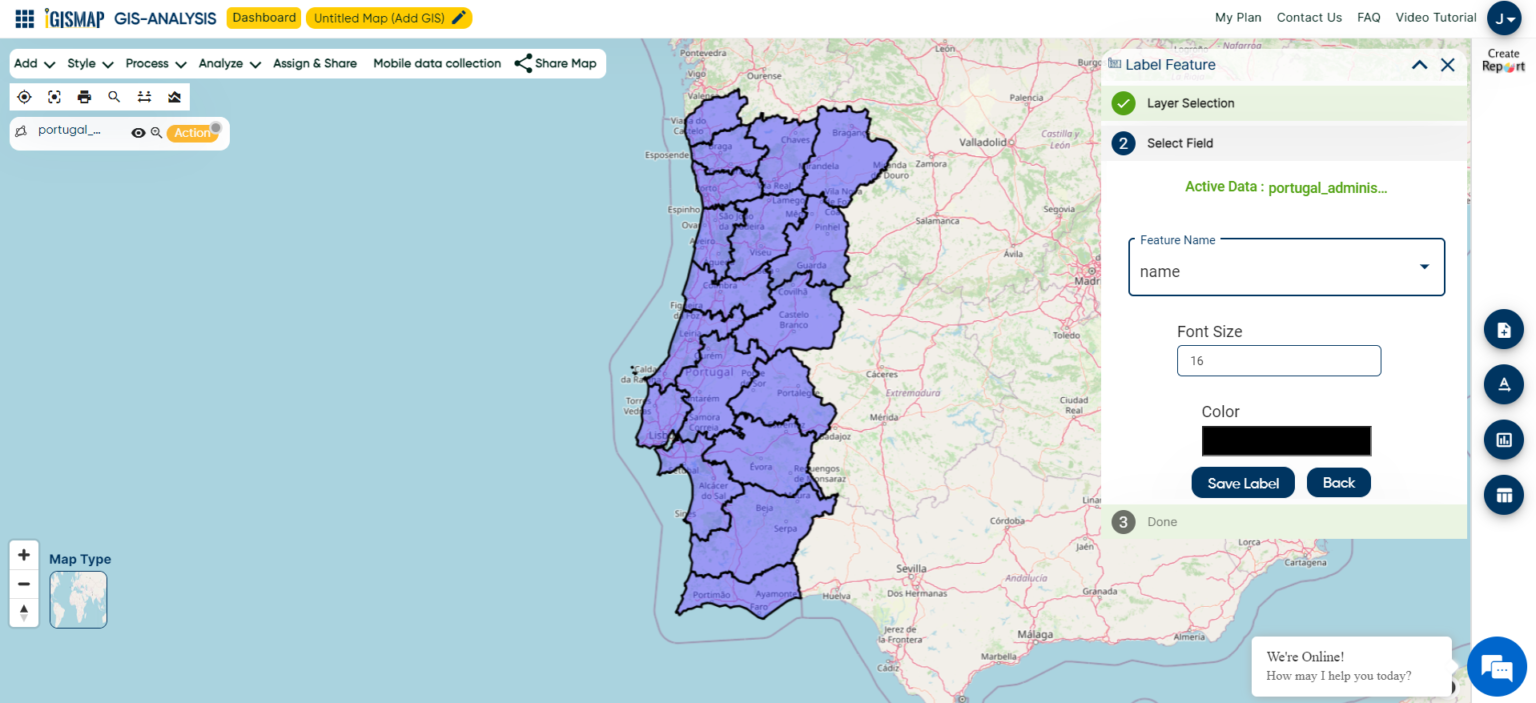The width and height of the screenshot is (1536, 703).
Task: Click the black label color swatch
Action: coord(1286,441)
